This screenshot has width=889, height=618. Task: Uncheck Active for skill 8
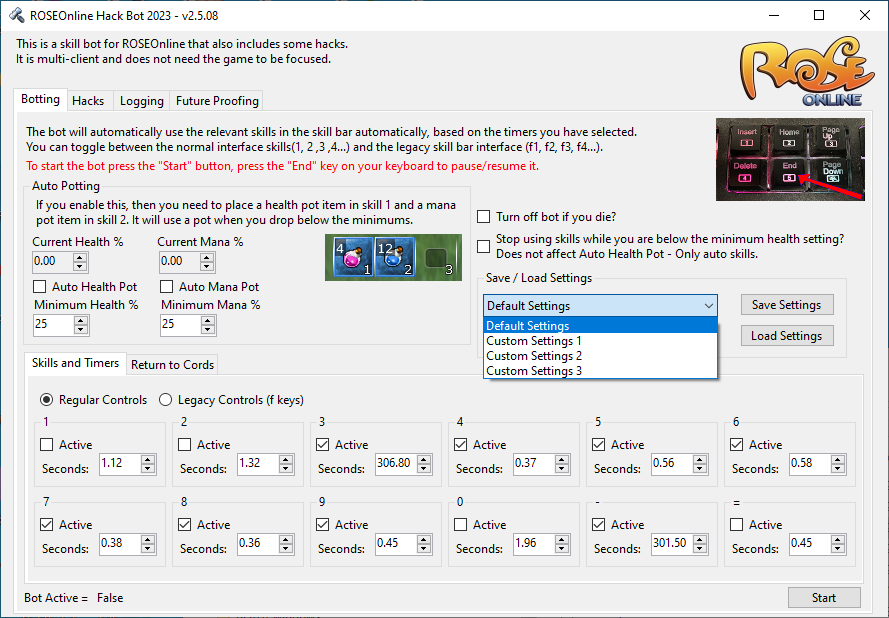pos(184,524)
